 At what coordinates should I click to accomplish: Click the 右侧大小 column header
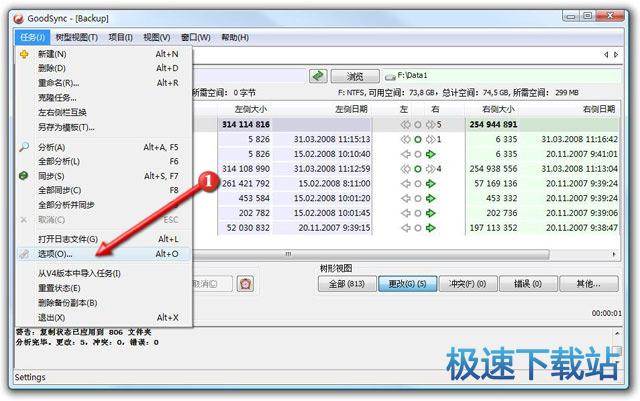[x=498, y=109]
